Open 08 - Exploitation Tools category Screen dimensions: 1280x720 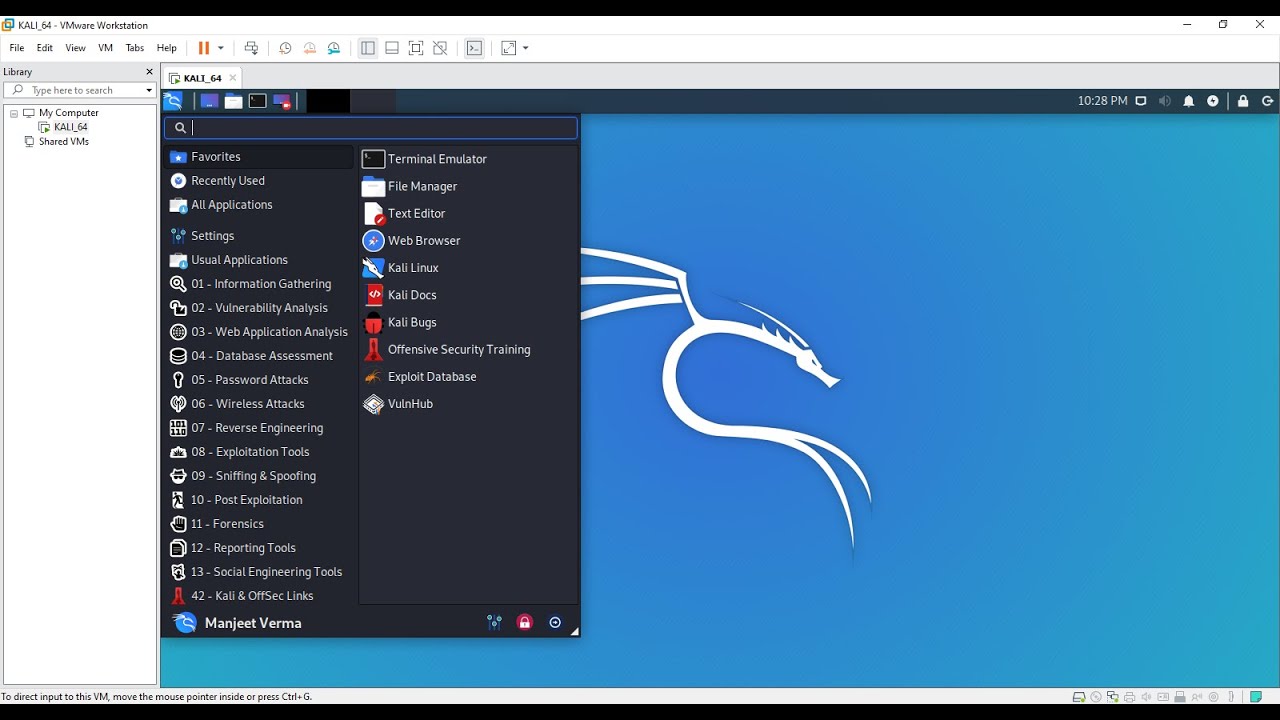260,452
